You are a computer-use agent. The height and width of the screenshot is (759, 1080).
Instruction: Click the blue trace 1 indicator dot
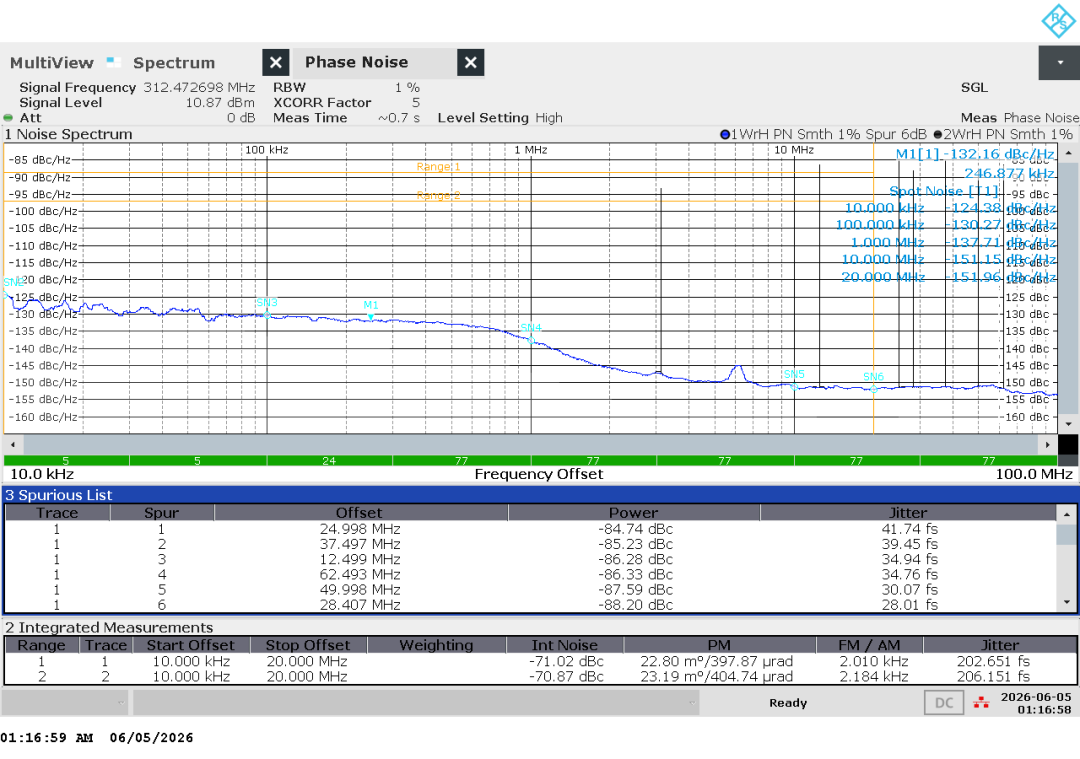(x=725, y=134)
